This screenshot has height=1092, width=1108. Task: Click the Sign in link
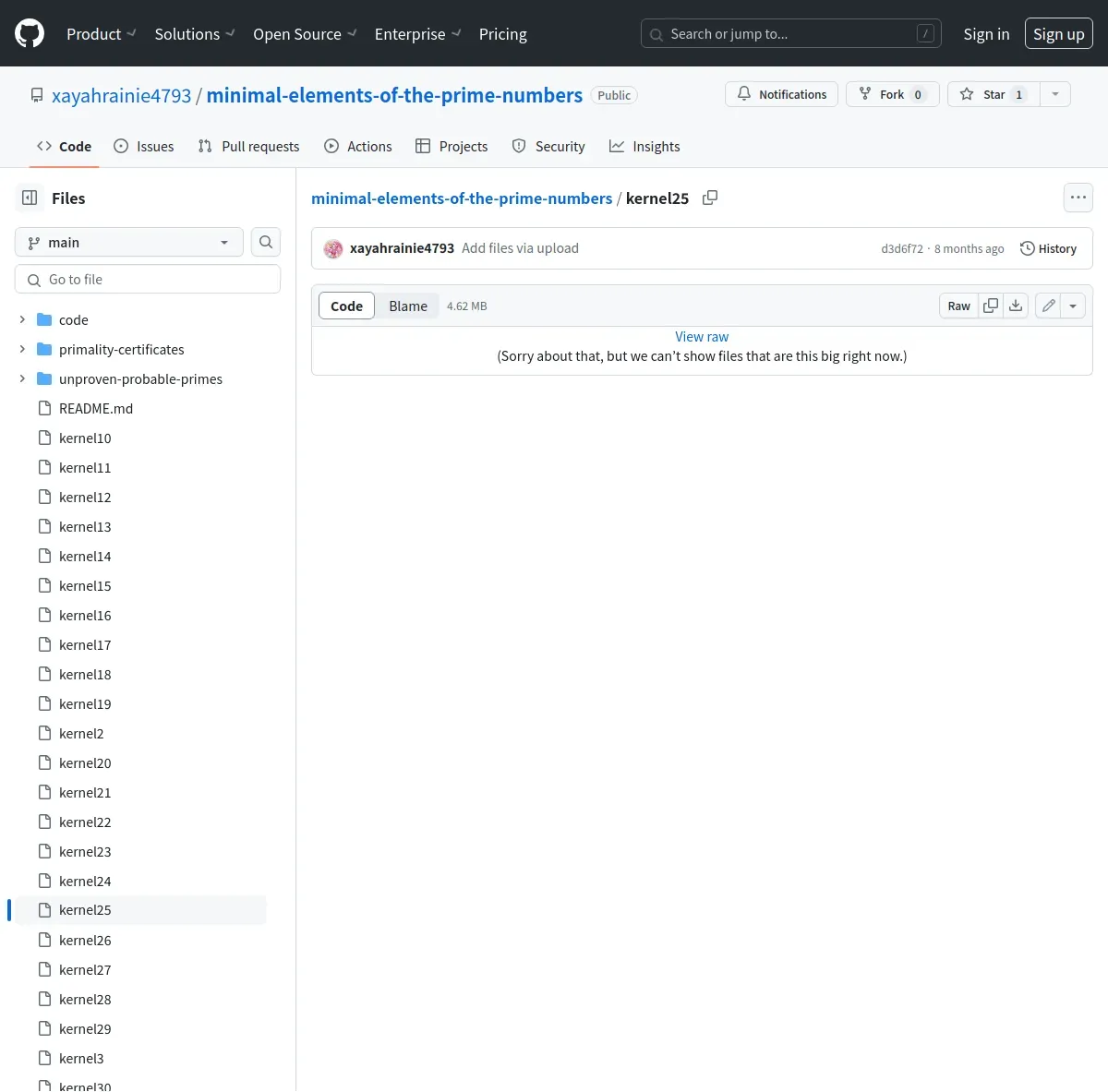click(986, 34)
